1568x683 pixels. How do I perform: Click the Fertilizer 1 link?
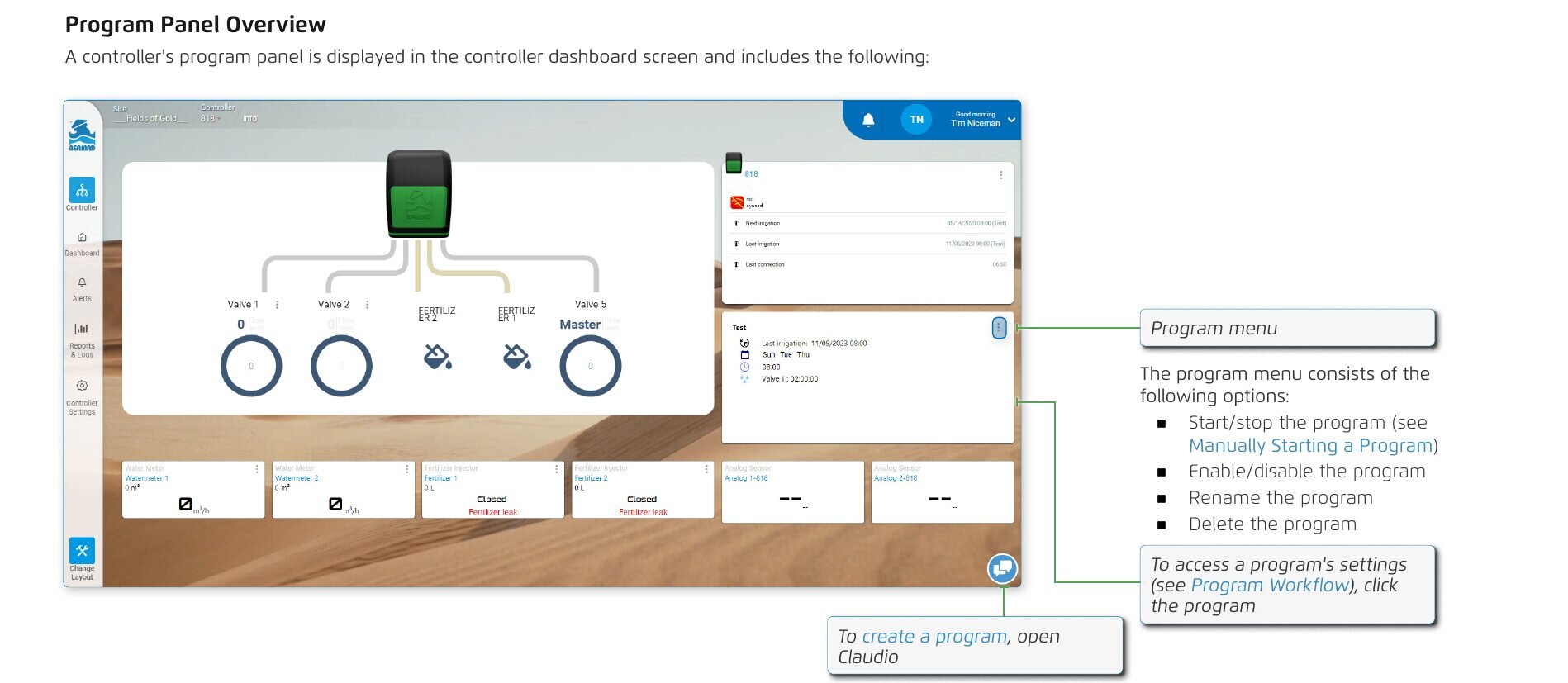point(441,478)
